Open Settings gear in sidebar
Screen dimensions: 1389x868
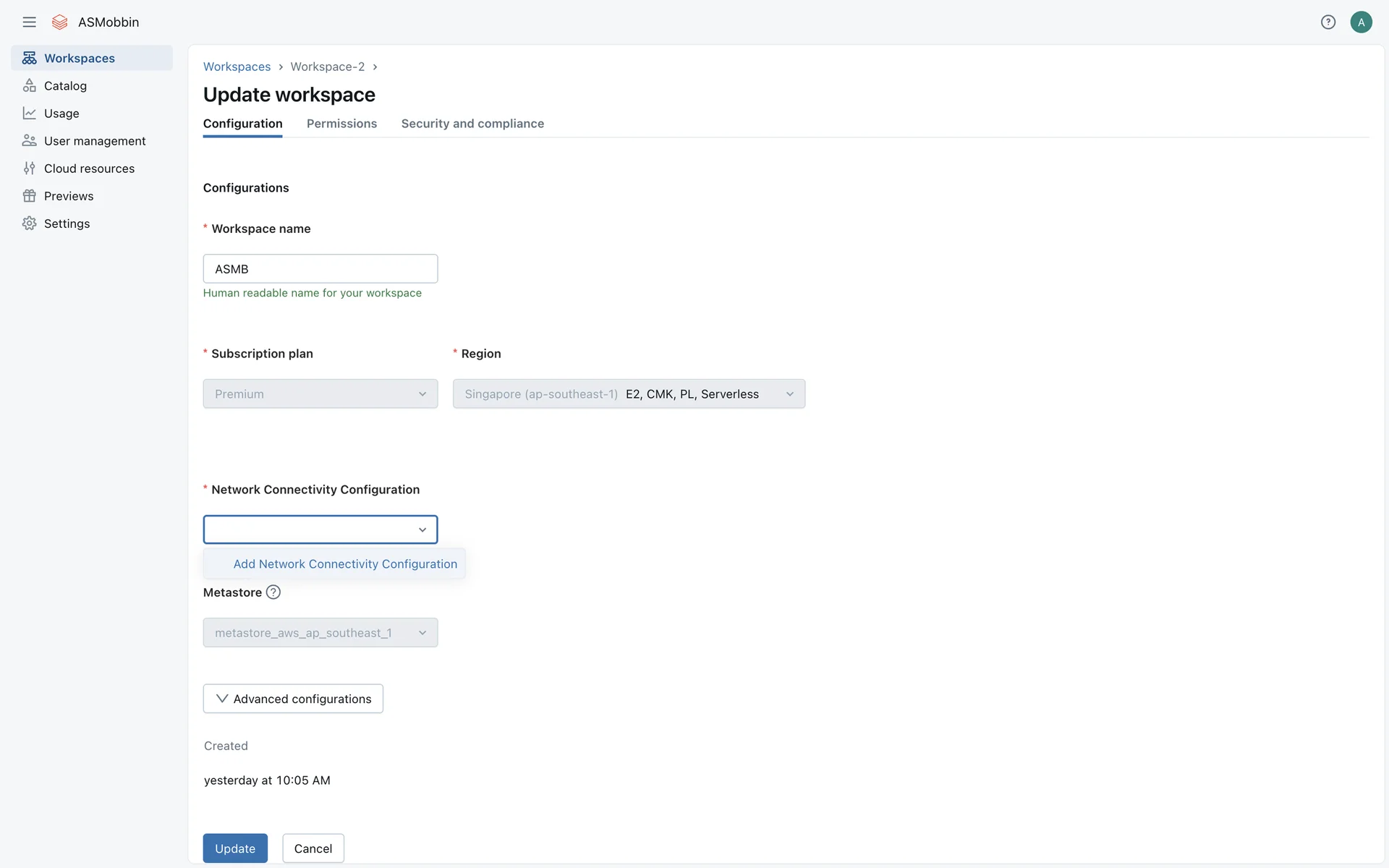[67, 223]
